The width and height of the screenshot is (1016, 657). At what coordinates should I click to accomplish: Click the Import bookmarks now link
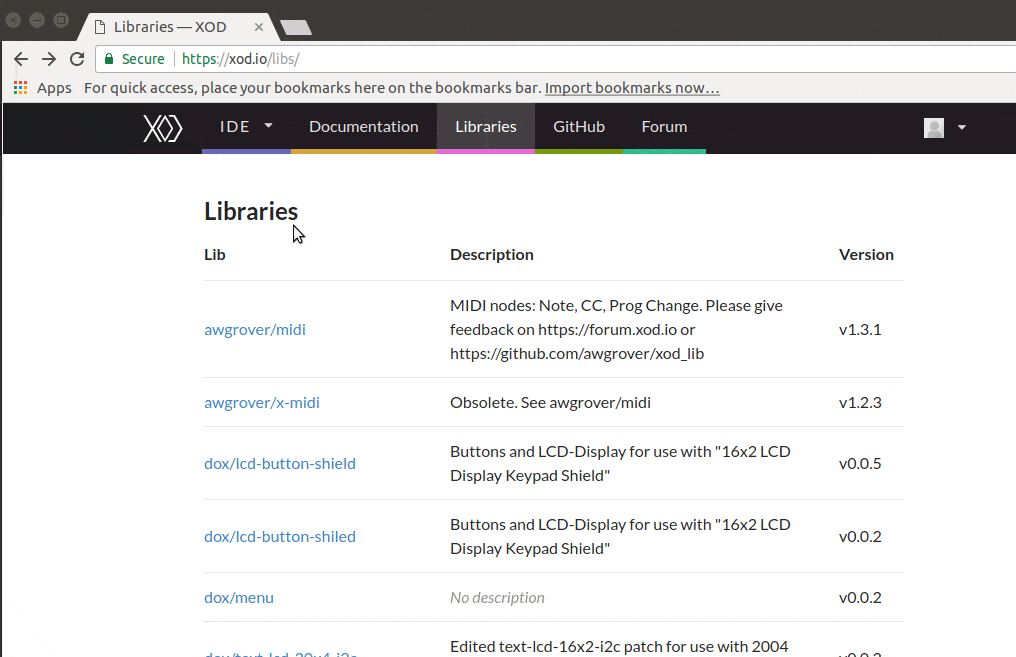click(x=632, y=88)
